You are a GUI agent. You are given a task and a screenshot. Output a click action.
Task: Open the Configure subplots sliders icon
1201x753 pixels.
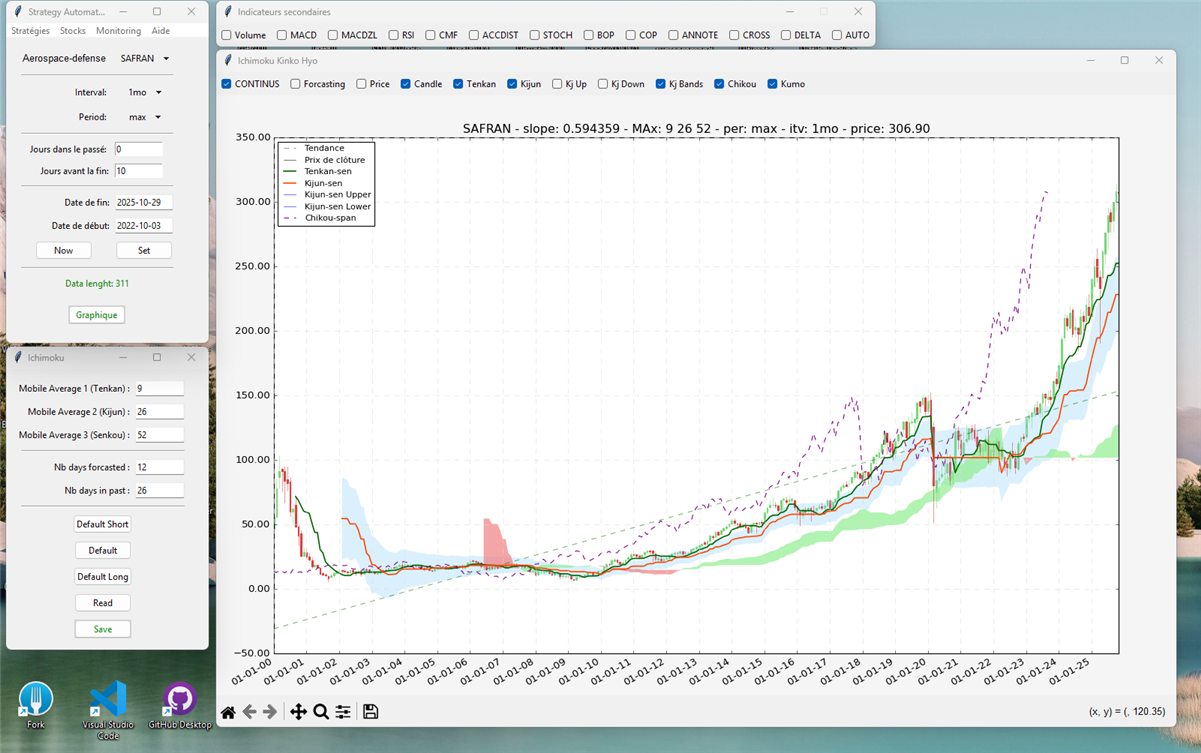point(343,712)
